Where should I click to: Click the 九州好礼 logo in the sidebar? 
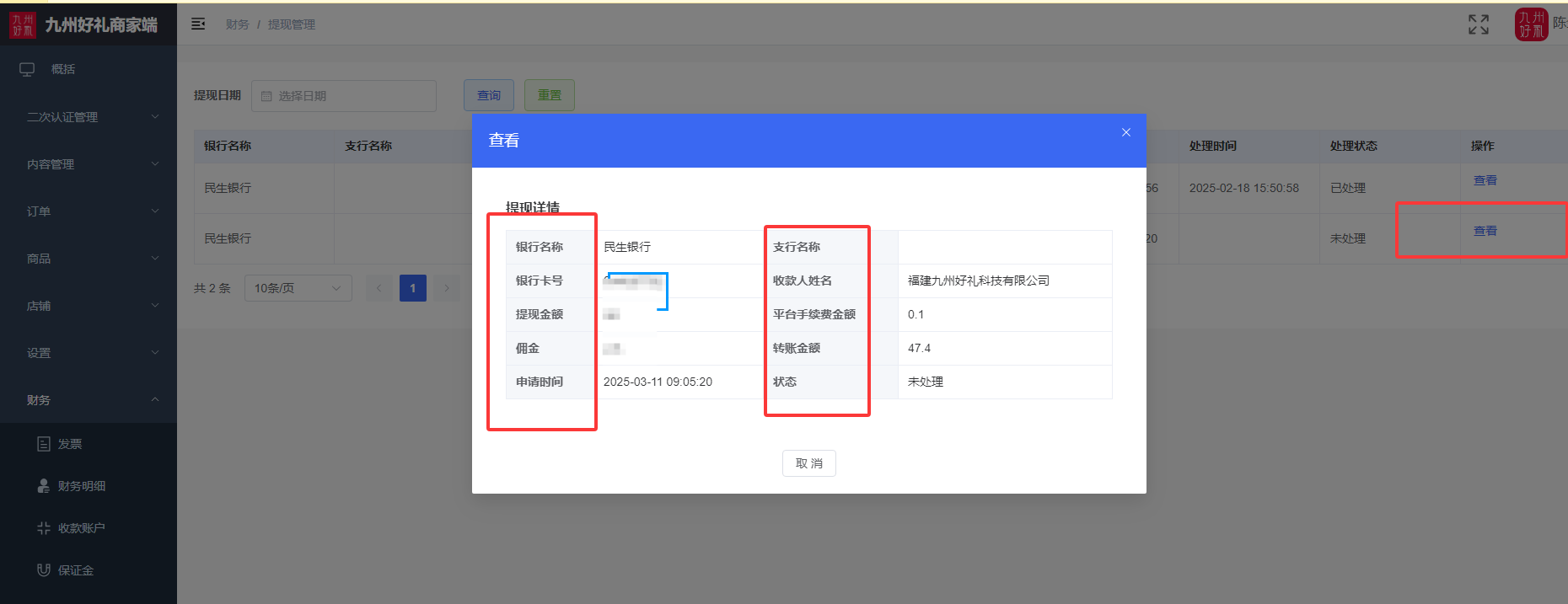coord(23,25)
